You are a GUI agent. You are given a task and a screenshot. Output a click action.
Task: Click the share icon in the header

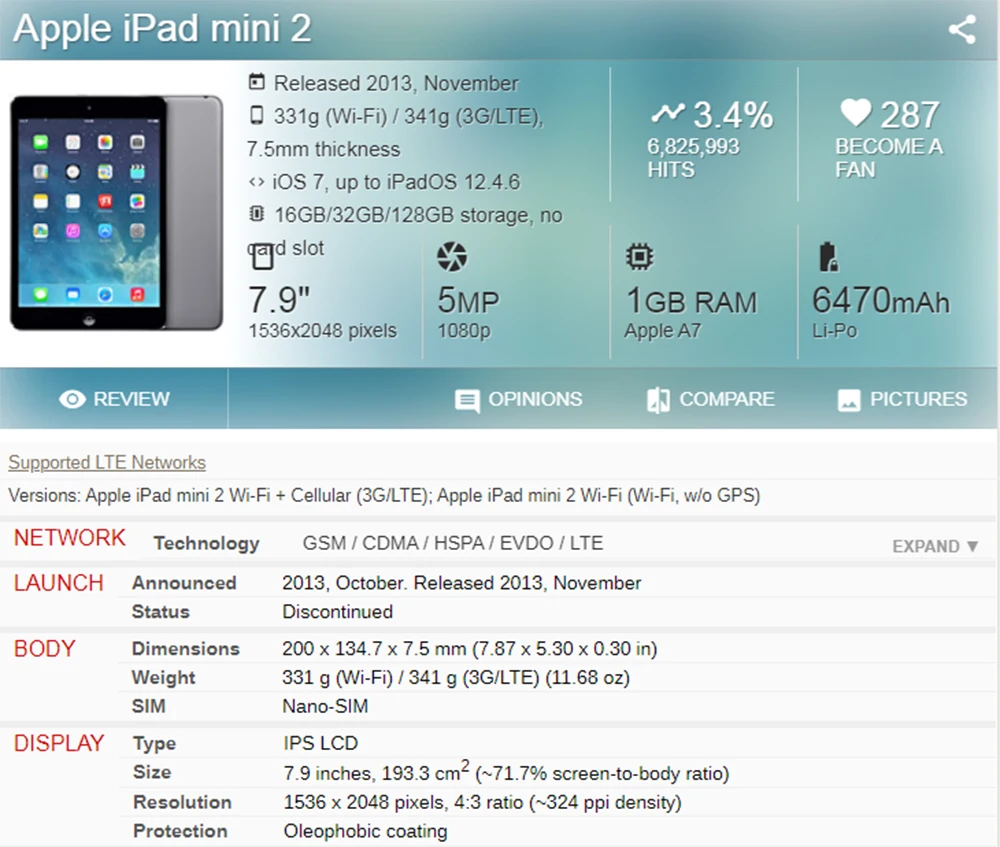point(962,29)
